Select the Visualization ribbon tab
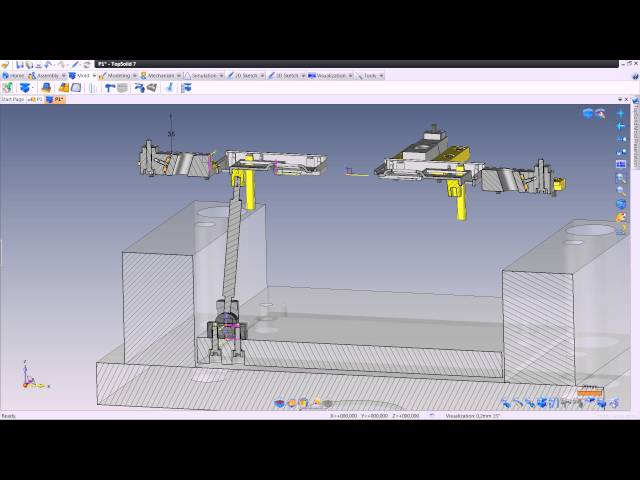Image resolution: width=640 pixels, height=480 pixels. 331,75
